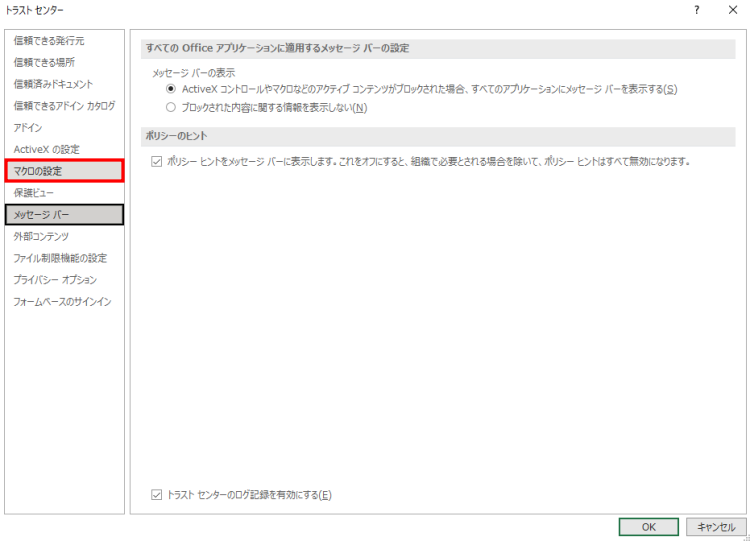This screenshot has width=750, height=541.
Task: Select フォームベースのサインイン category
Action: pos(62,302)
